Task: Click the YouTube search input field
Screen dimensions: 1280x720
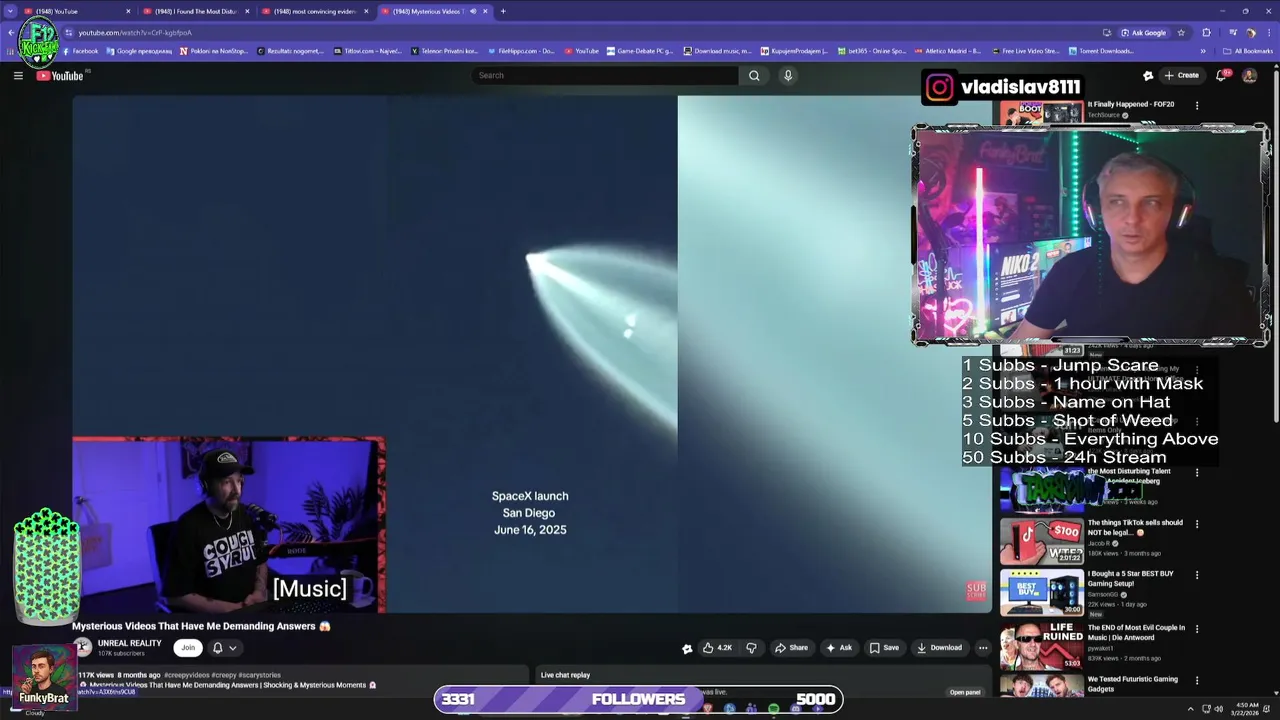Action: point(605,75)
